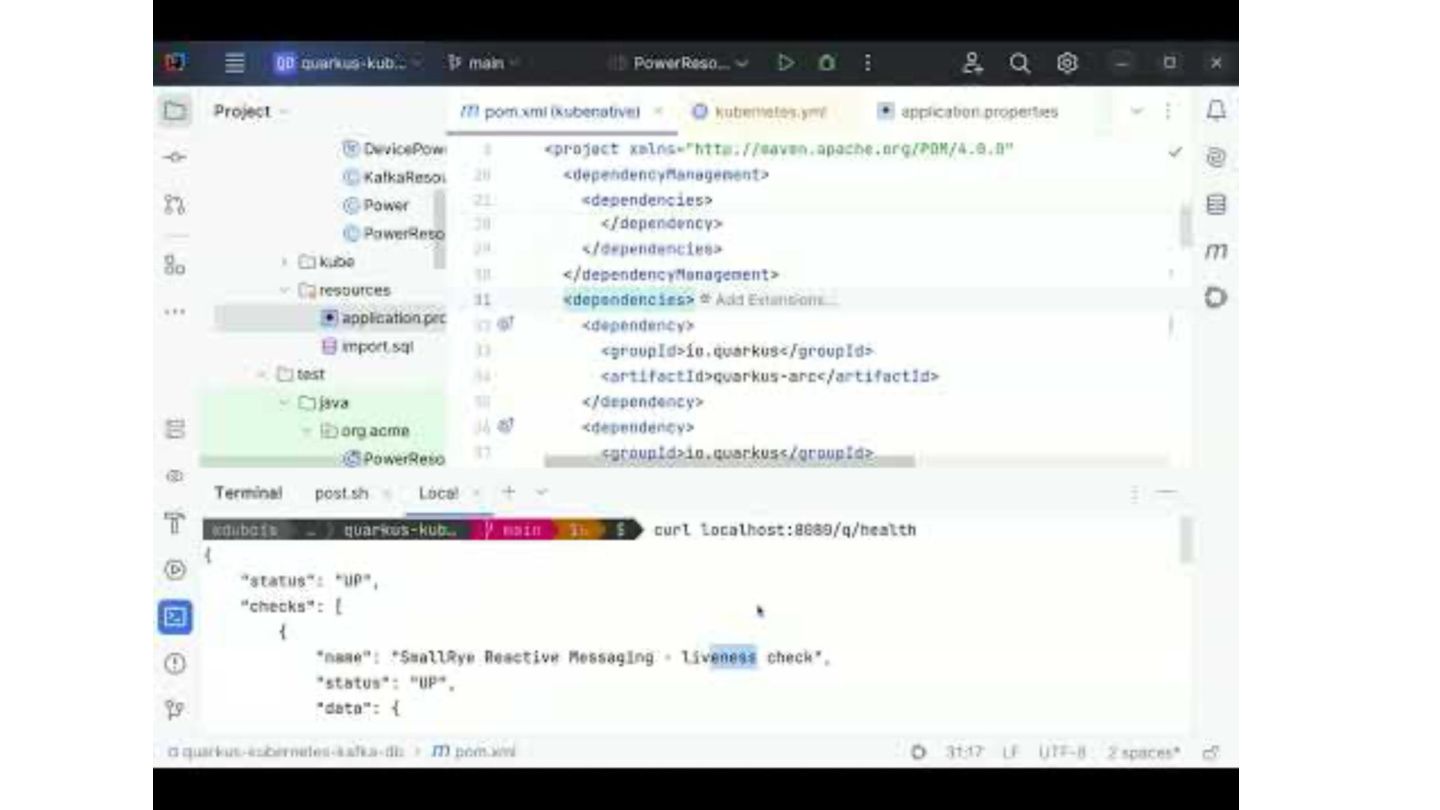Run PowerResource with the green play button
Screen dimensions: 1440x810
point(786,63)
